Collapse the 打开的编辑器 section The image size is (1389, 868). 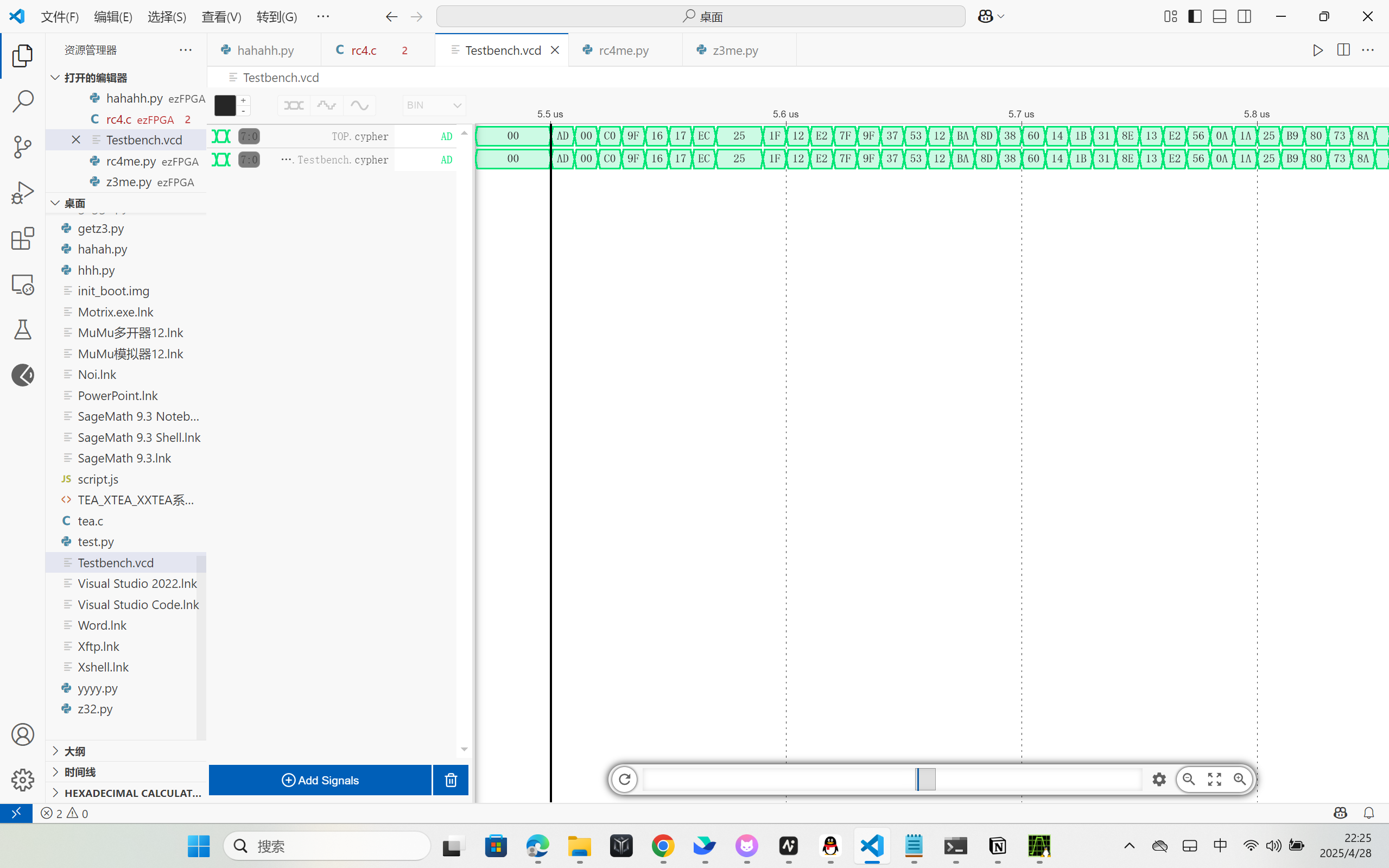(96, 78)
